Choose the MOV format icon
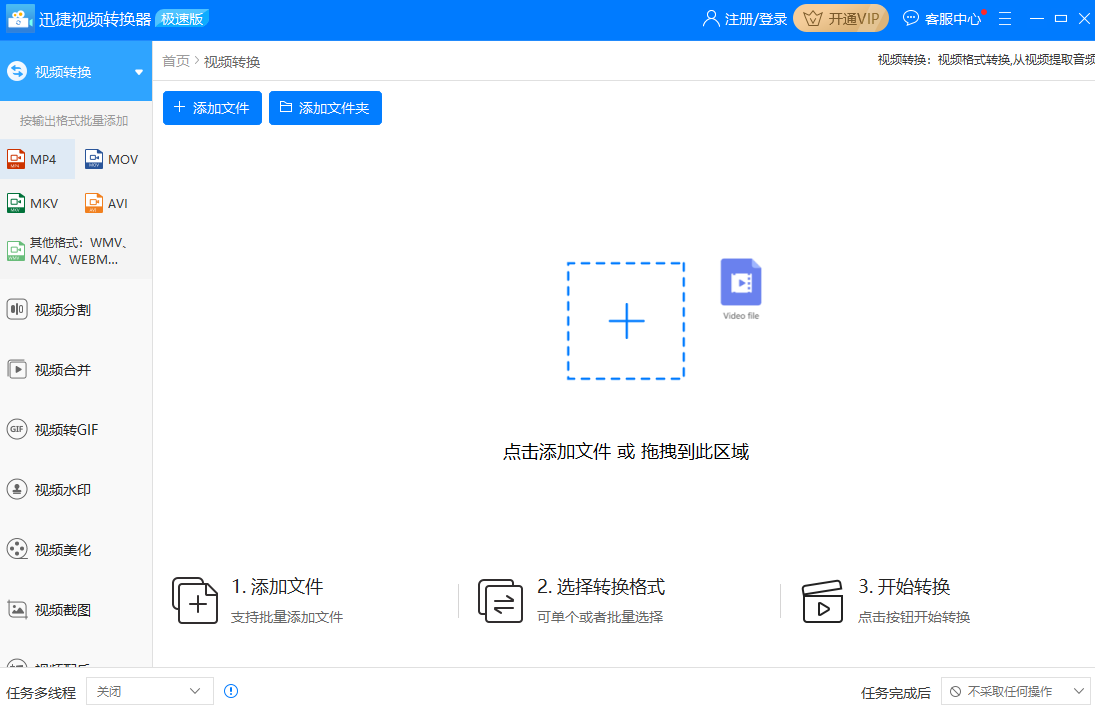 tap(94, 159)
